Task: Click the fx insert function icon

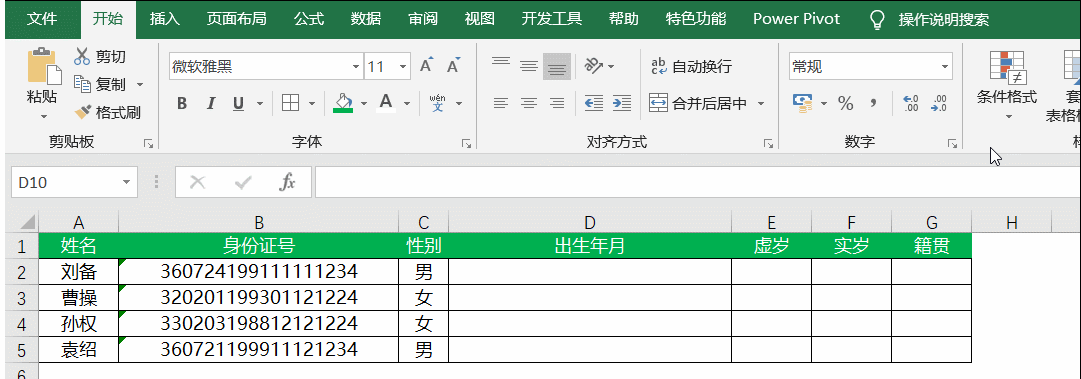Action: [x=287, y=182]
